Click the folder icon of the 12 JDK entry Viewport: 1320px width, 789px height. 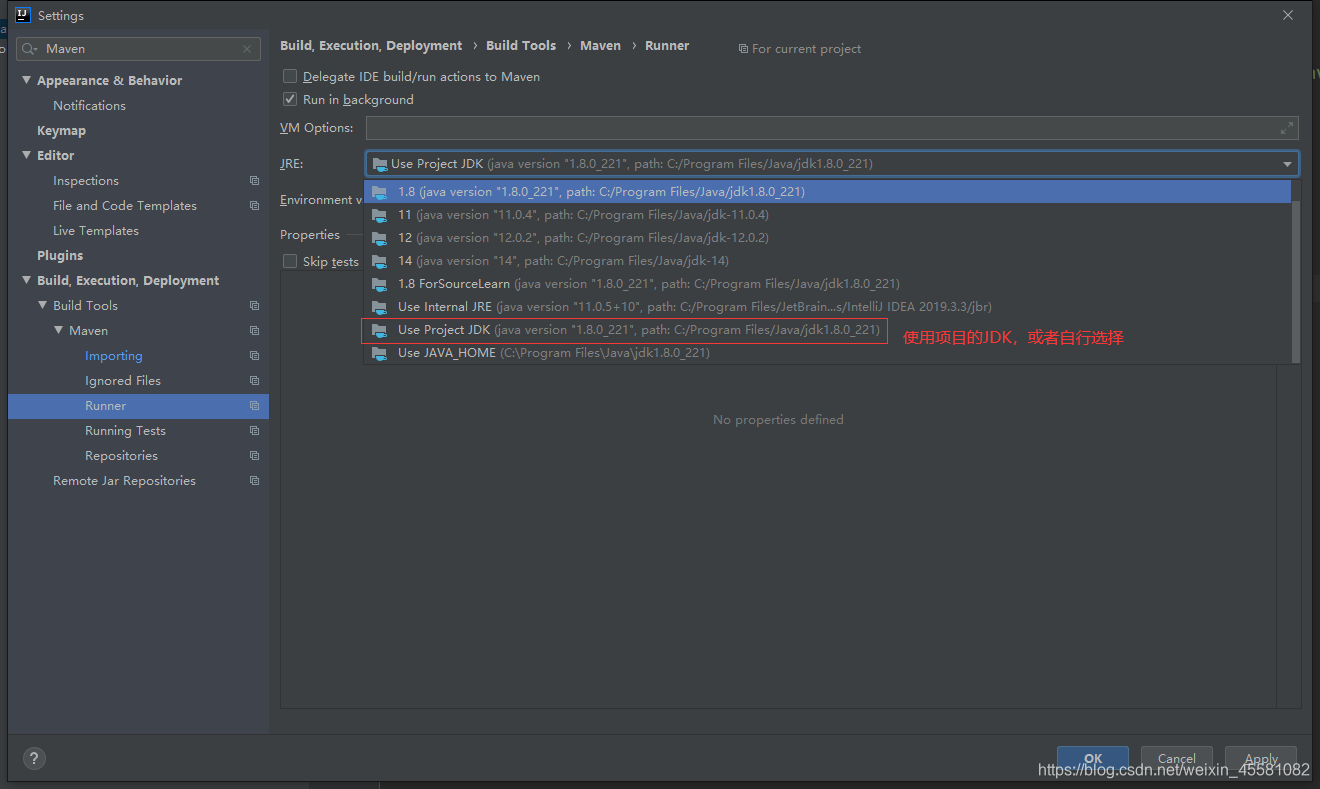[x=379, y=238]
